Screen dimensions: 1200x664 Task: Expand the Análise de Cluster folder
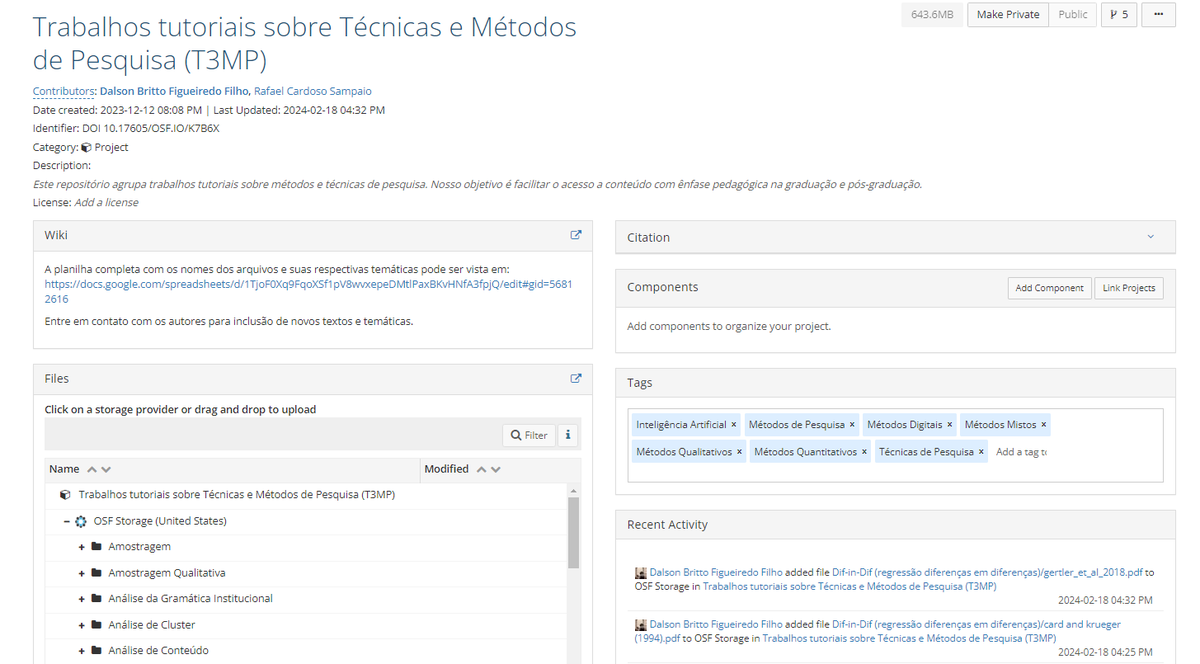coord(82,625)
